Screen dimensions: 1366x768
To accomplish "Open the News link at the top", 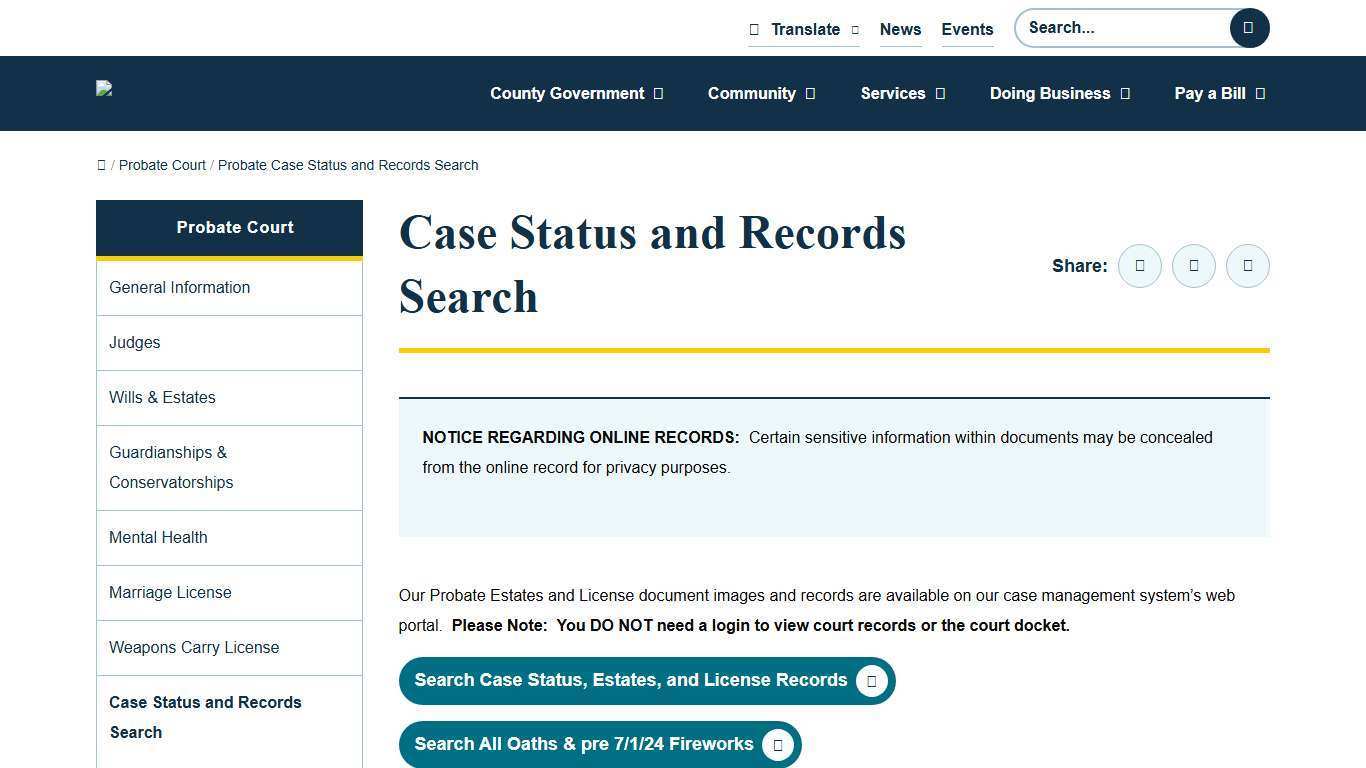I will [899, 29].
